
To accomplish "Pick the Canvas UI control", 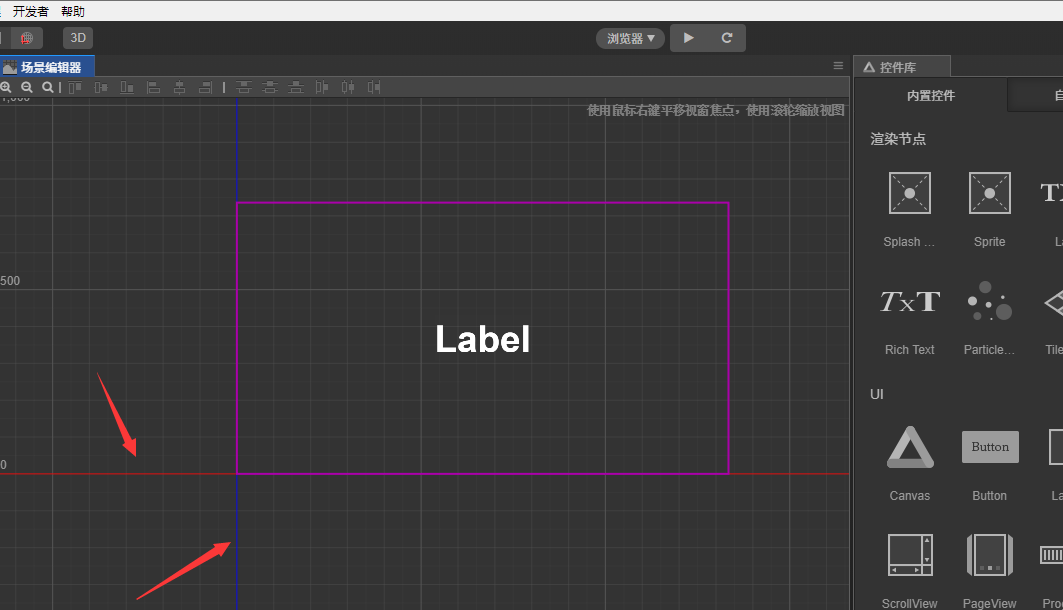I will [x=910, y=464].
